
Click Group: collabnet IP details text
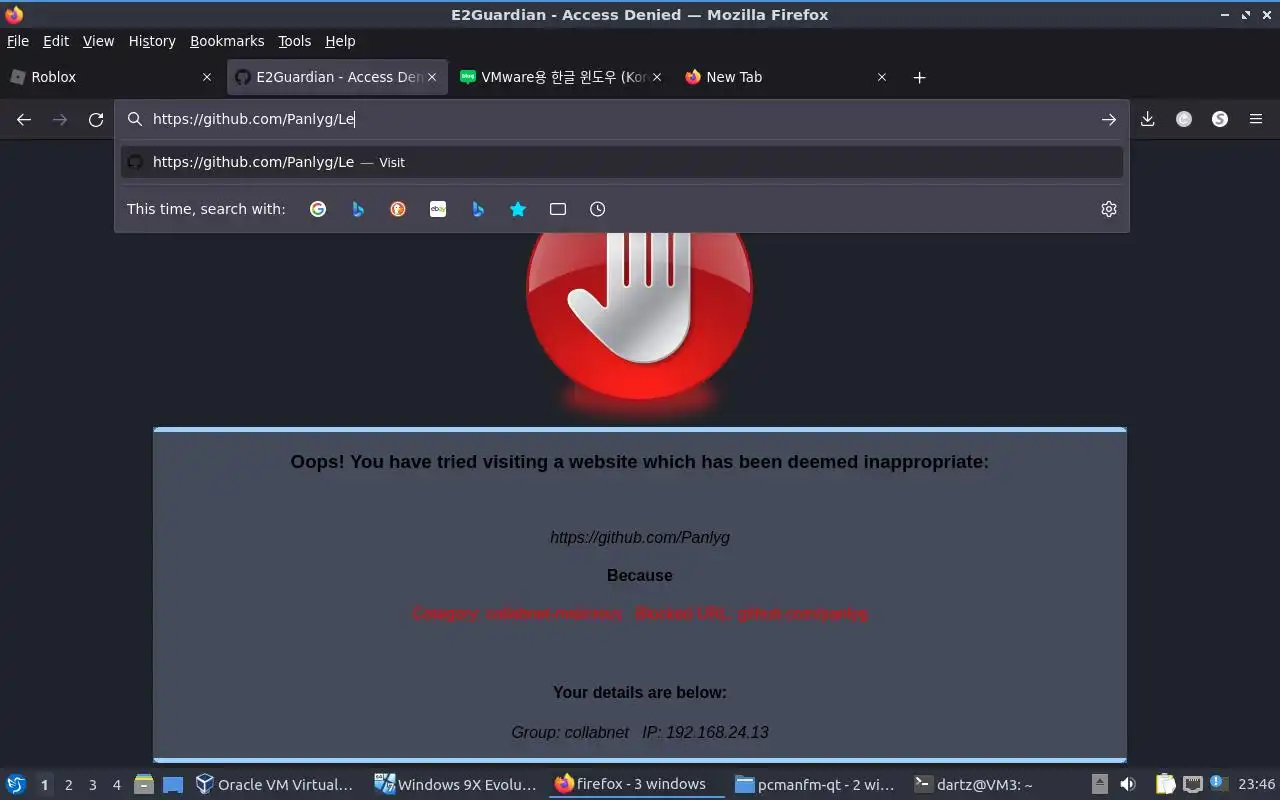pyautogui.click(x=640, y=732)
